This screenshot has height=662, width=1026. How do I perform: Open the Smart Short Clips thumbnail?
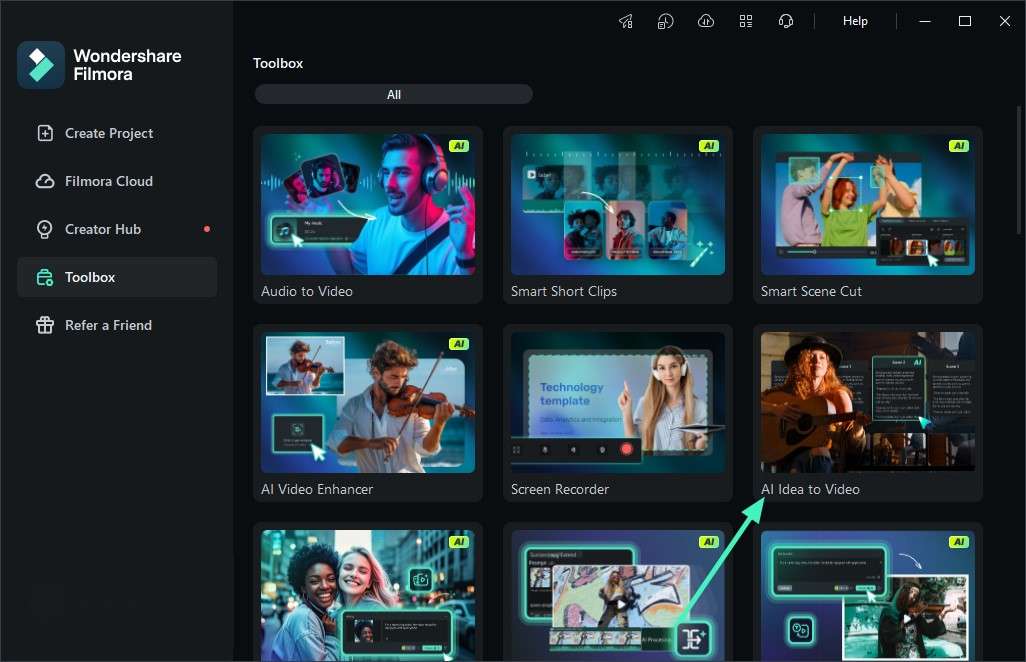click(x=618, y=205)
